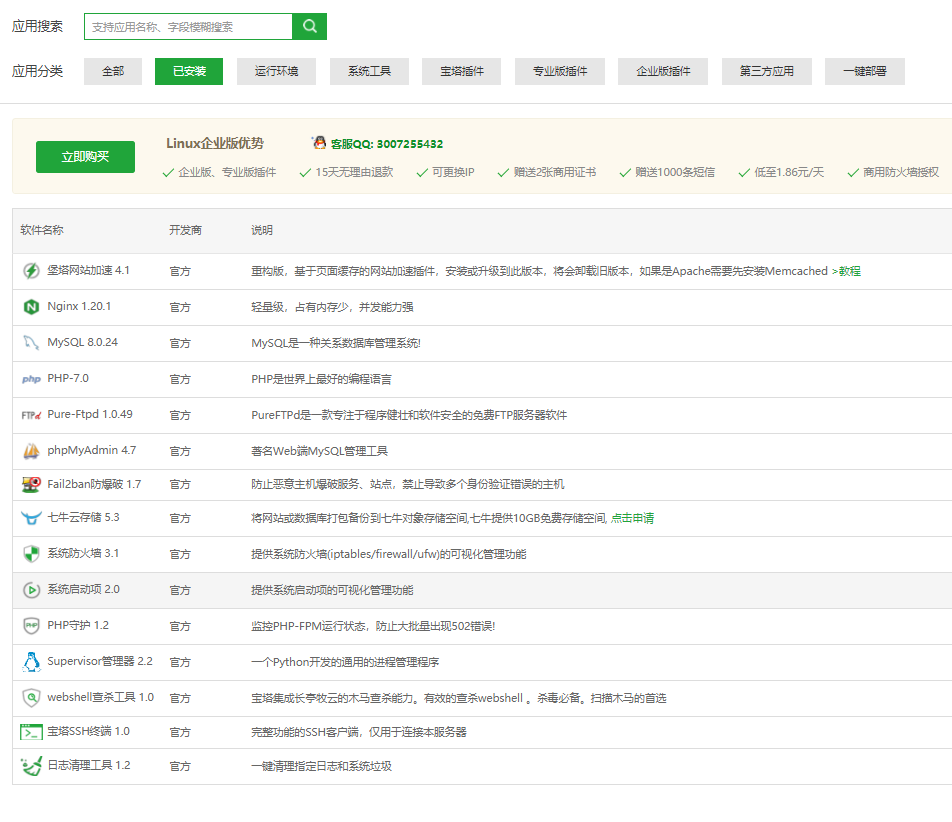
Task: Click the PHP守护 1.2 name
Action: coord(78,625)
